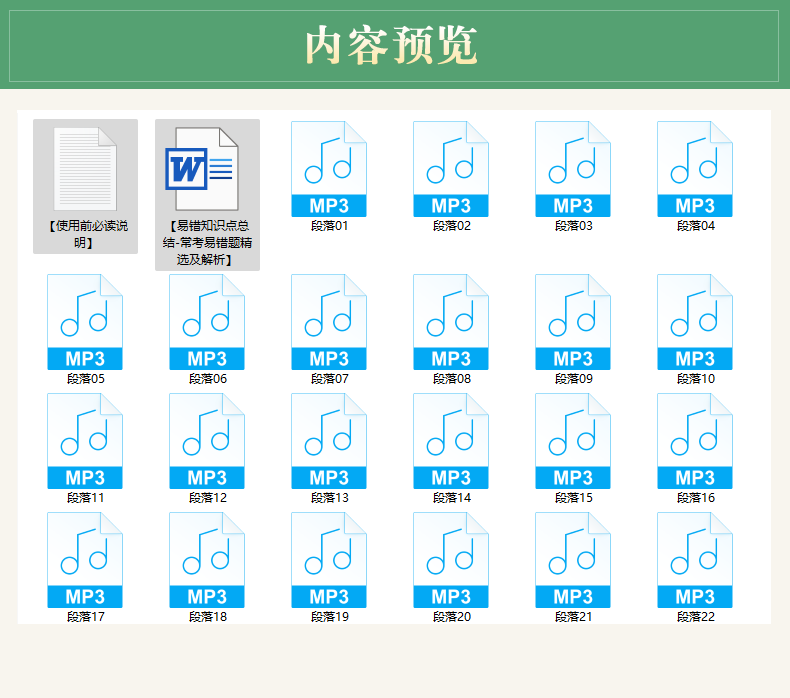
Task: Click the file name label 段落01
Action: point(330,226)
